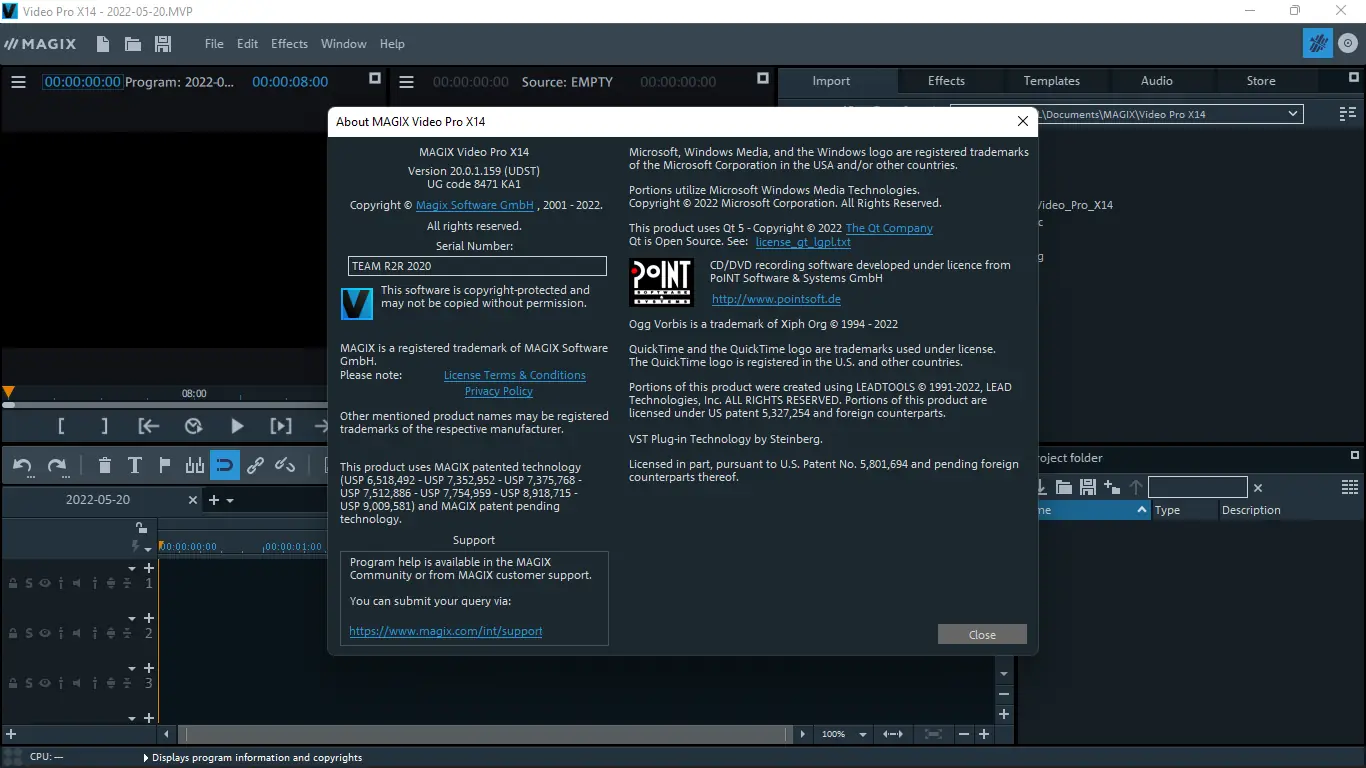Open dropdown arrow next to new tab plus
The image size is (1366, 768).
coord(230,501)
